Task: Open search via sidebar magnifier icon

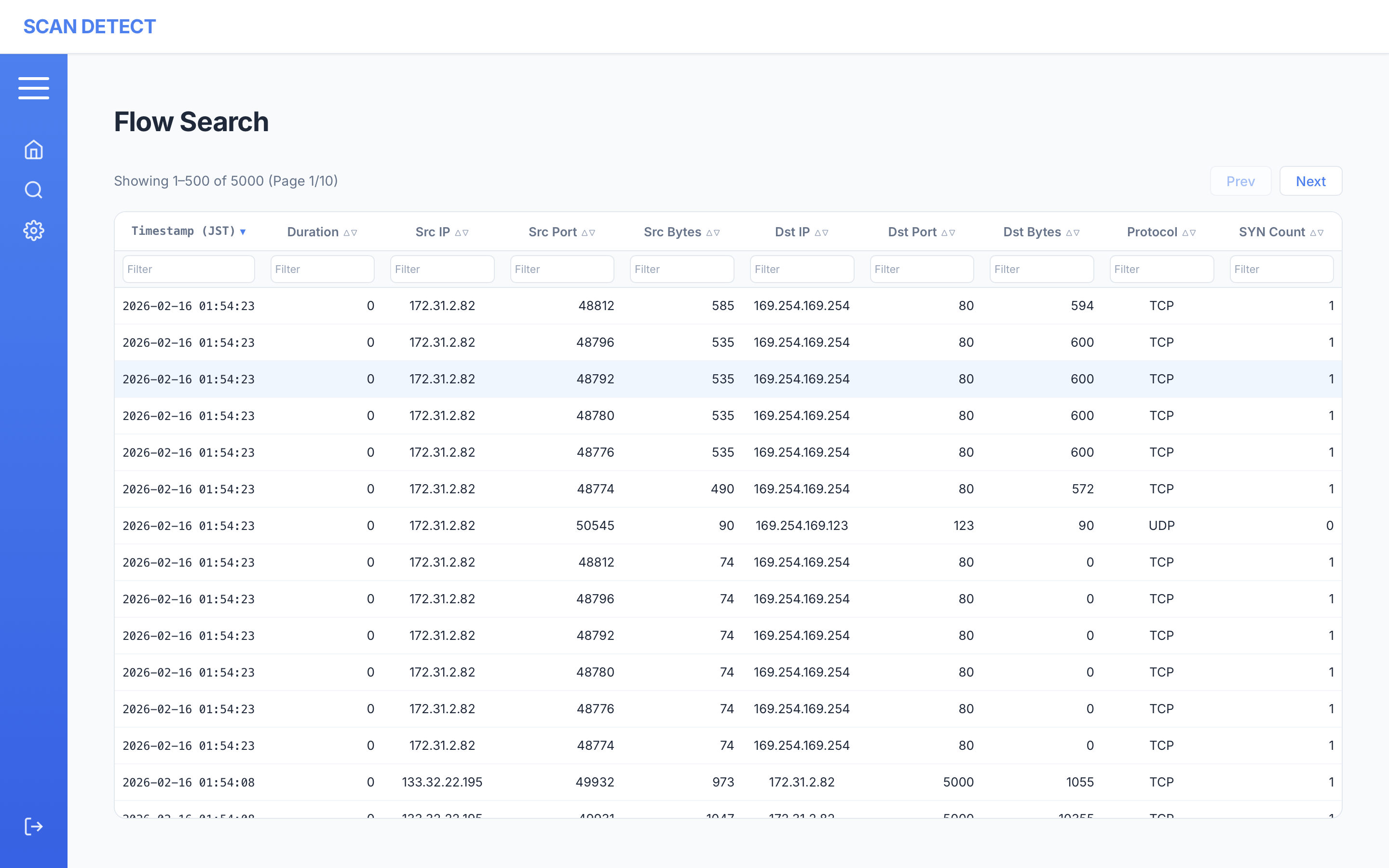Action: pos(33,190)
